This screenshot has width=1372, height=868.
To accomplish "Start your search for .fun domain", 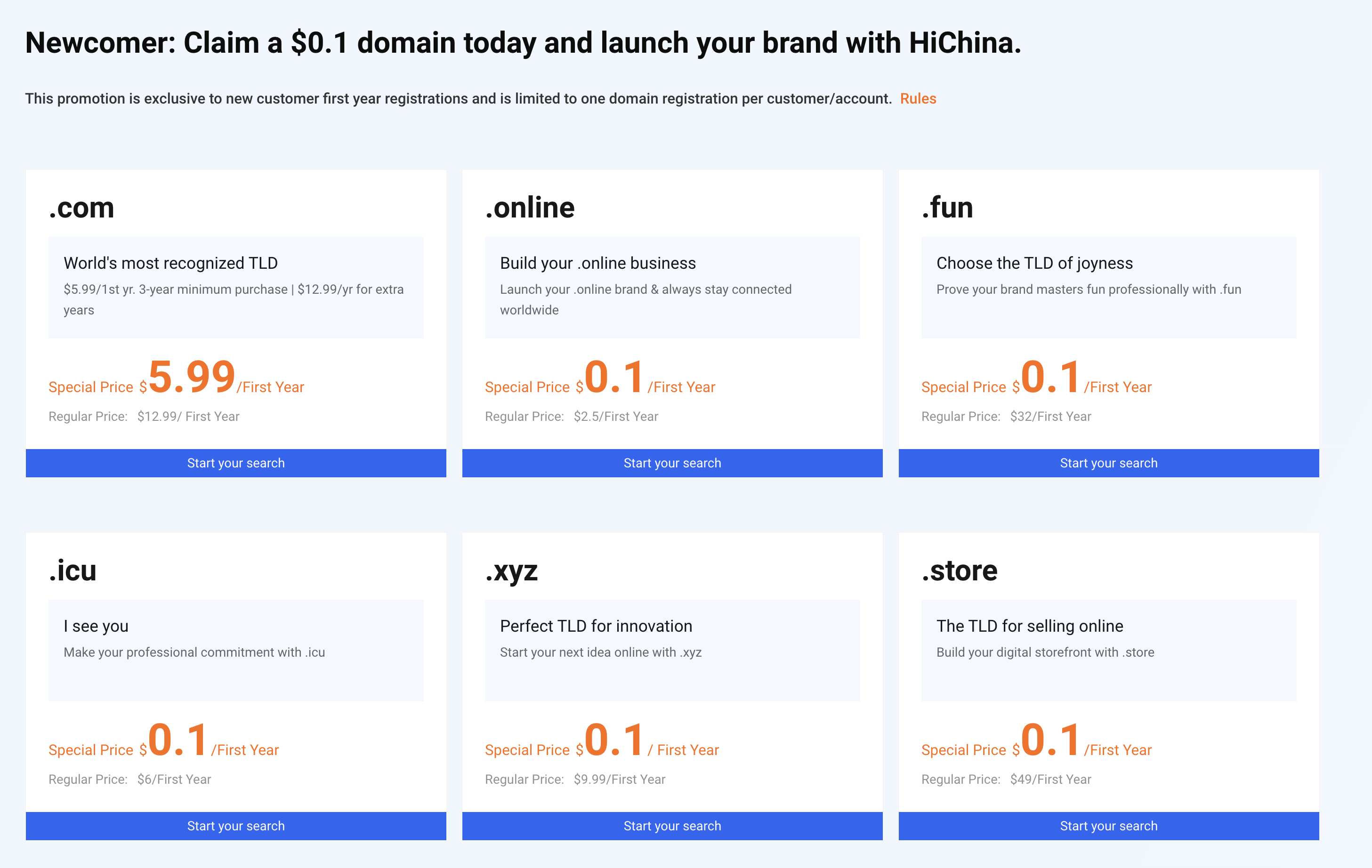I will point(1109,463).
